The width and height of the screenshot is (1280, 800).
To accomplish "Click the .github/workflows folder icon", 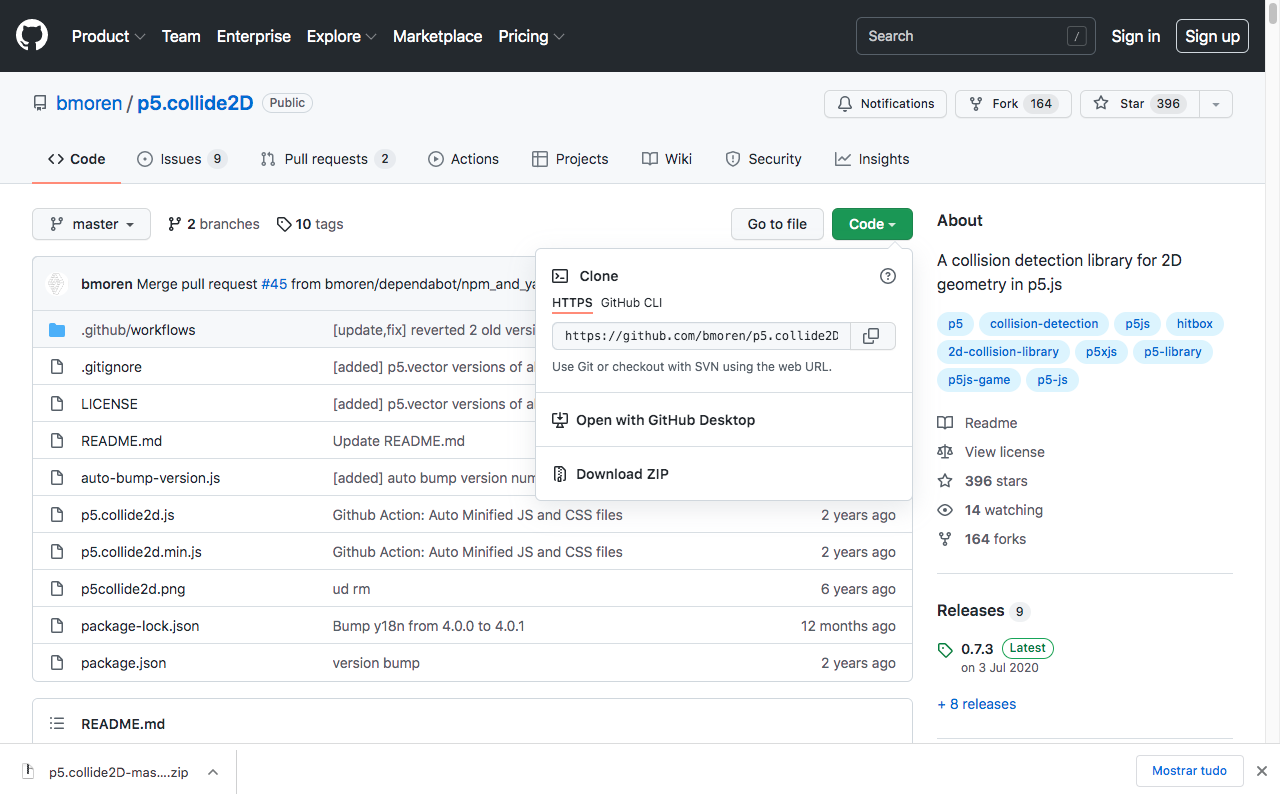I will [x=57, y=330].
